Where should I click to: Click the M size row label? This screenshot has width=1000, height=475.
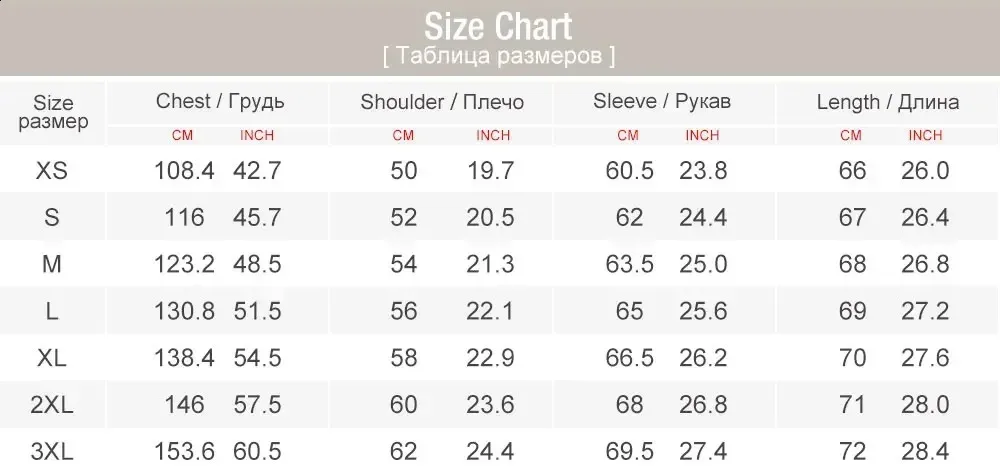(52, 264)
